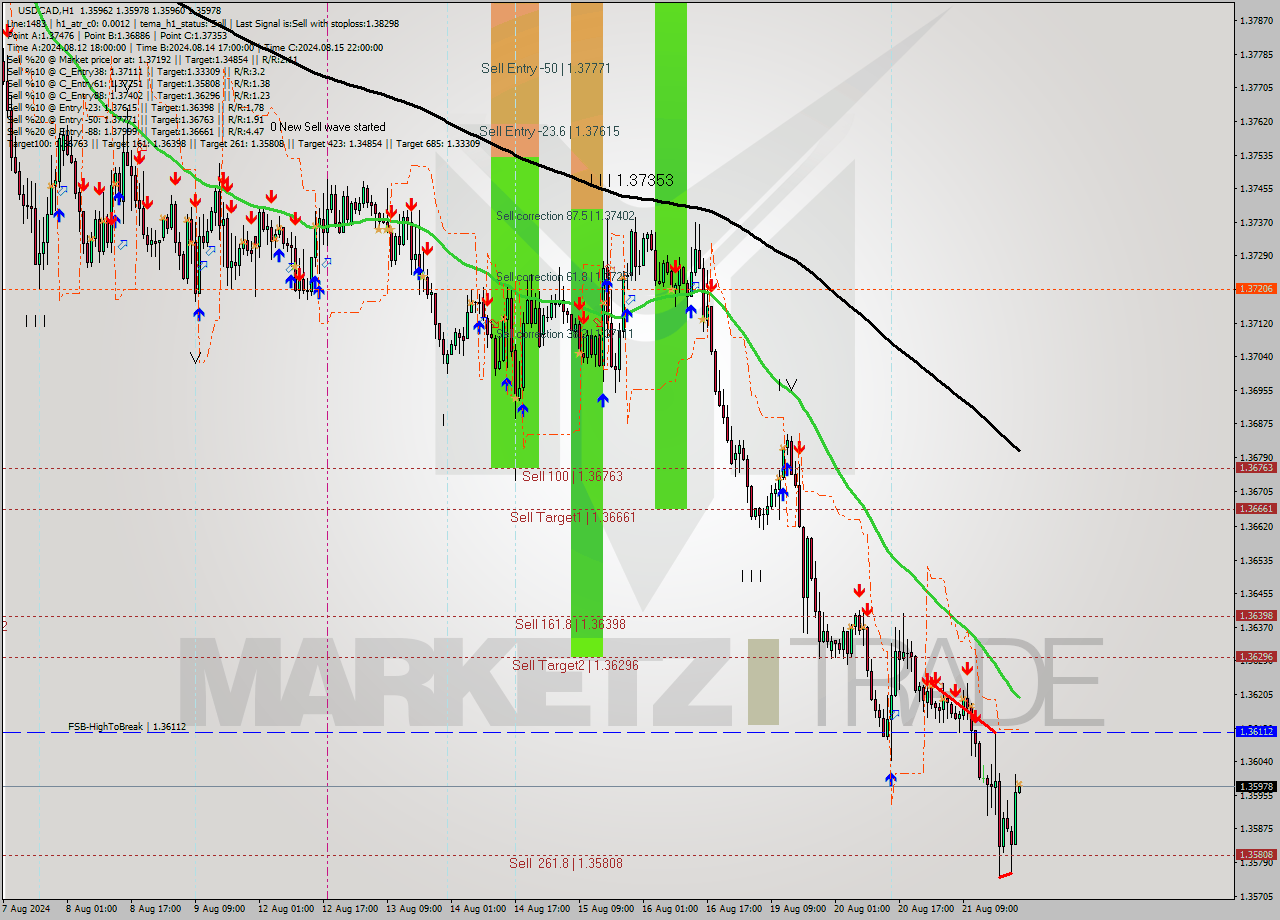Image resolution: width=1280 pixels, height=920 pixels.
Task: Click the '15 Aug 09:00' time axis label
Action: [x=604, y=909]
